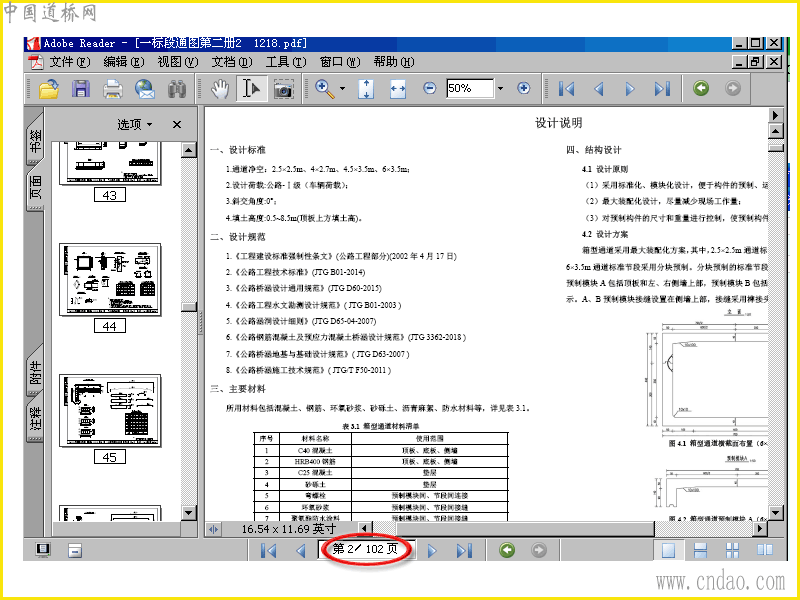Screen dimensions: 800x600
Task: Open the 编辑 menu
Action: pyautogui.click(x=123, y=62)
